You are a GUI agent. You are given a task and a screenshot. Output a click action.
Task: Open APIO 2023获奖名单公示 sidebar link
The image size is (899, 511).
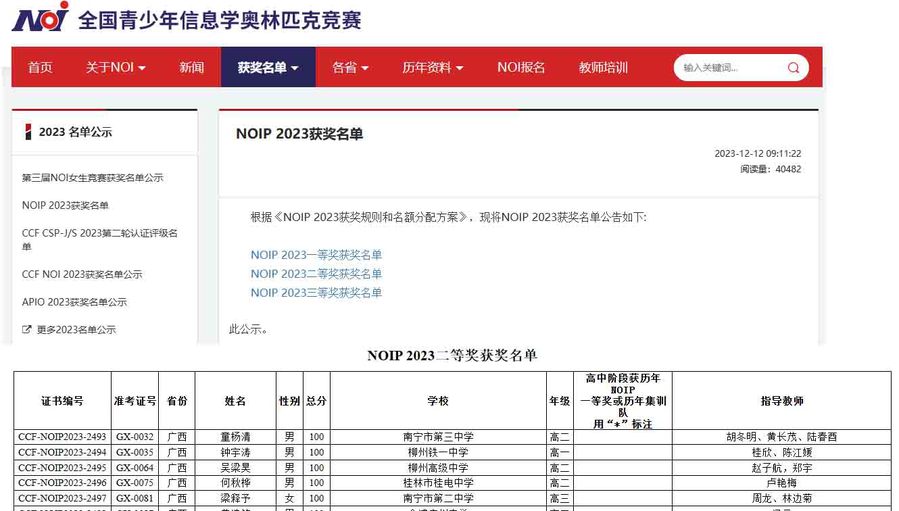pos(74,302)
